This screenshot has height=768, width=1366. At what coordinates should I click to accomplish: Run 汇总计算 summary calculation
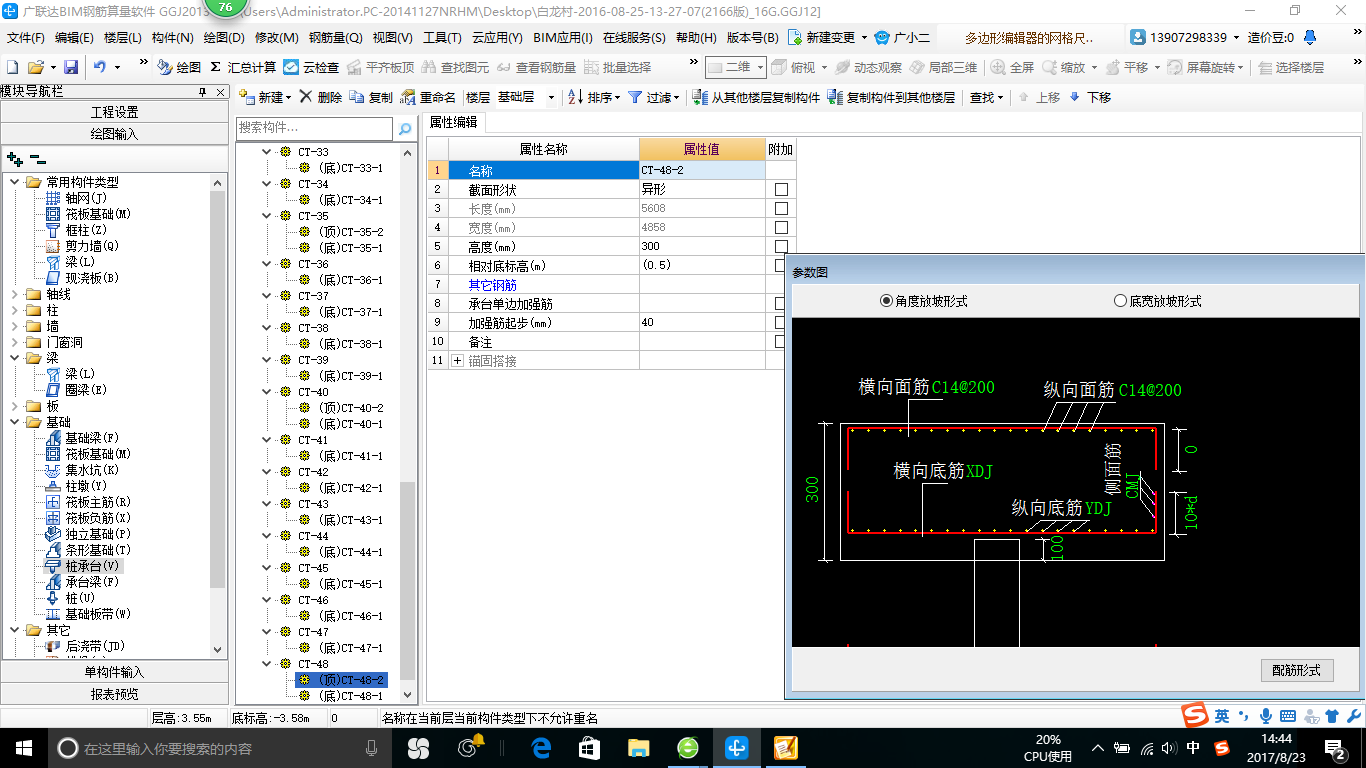pos(243,67)
